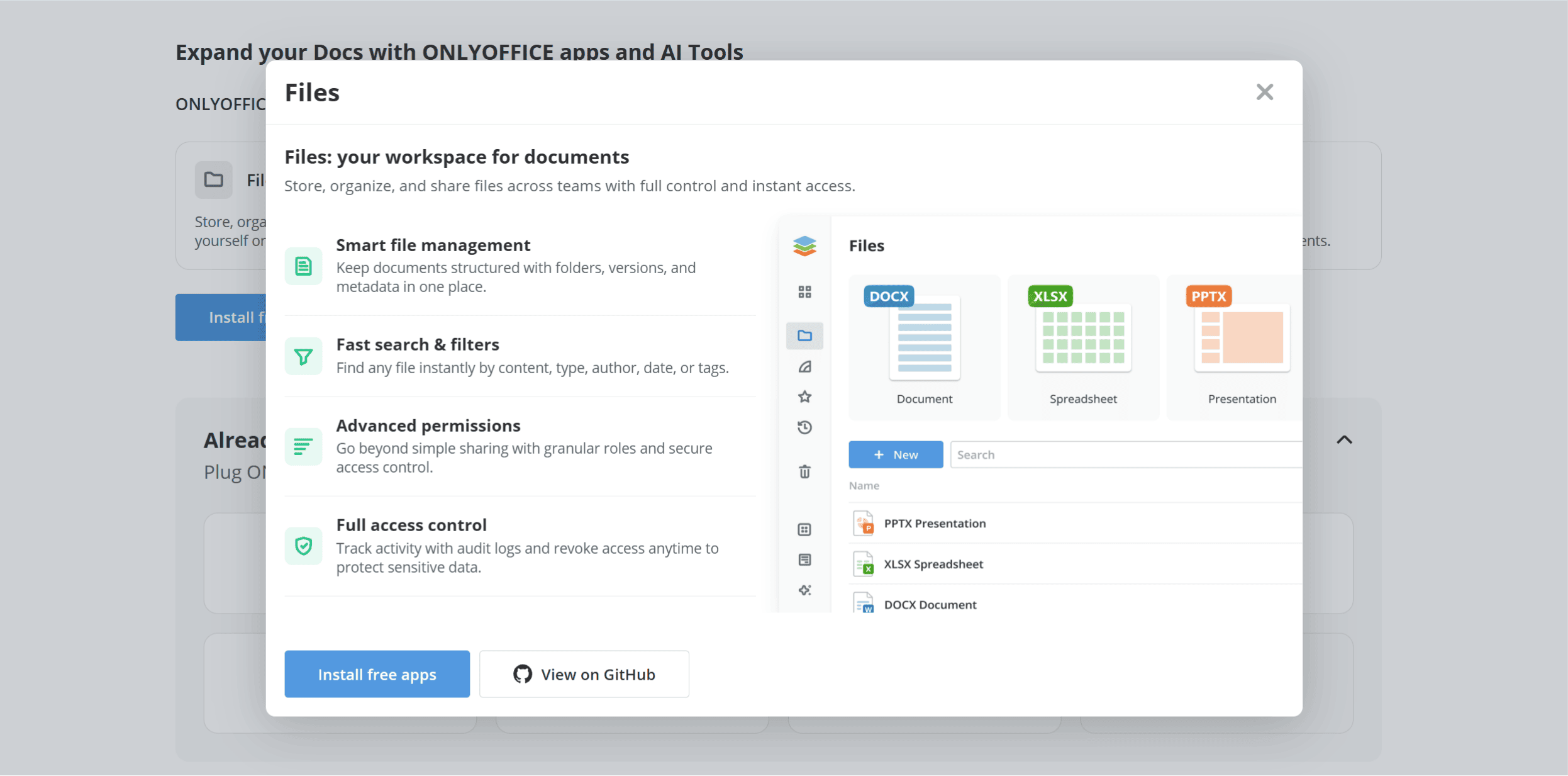Open favorites star icon in sidebar

pyautogui.click(x=804, y=396)
